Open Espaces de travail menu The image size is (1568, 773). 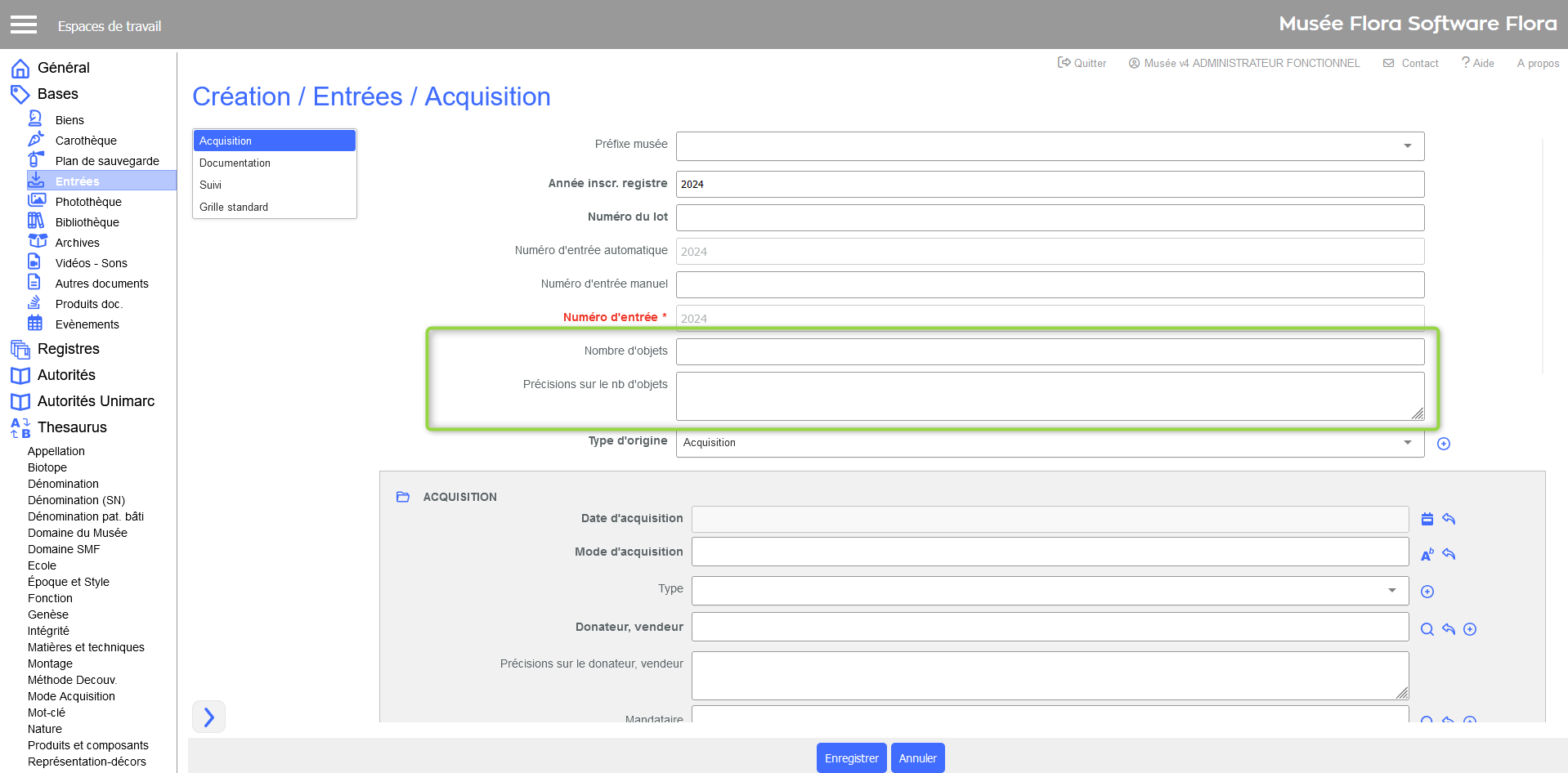110,26
